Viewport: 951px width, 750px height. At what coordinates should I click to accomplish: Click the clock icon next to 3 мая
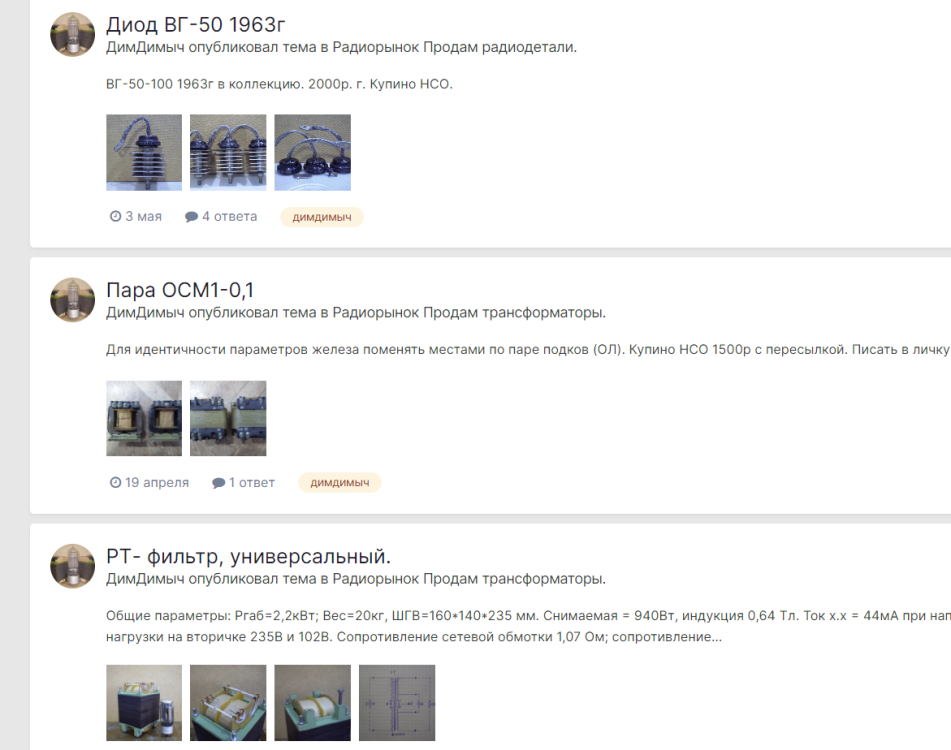tap(115, 216)
